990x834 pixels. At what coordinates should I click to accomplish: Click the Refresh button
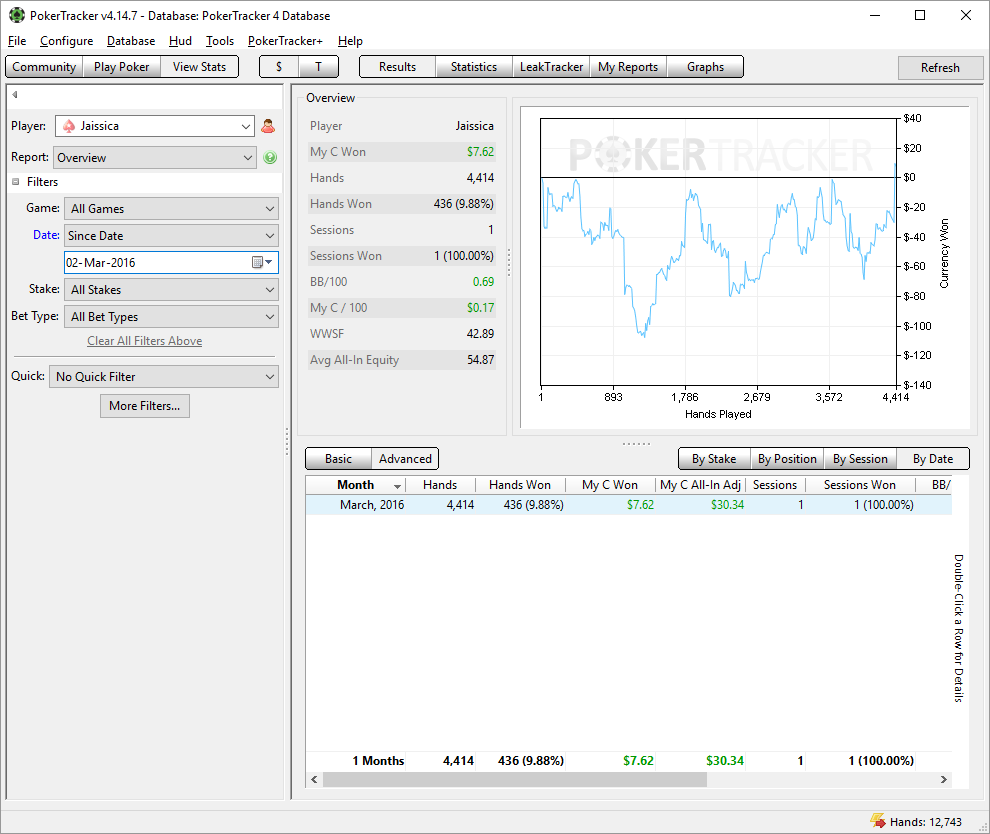(x=940, y=68)
